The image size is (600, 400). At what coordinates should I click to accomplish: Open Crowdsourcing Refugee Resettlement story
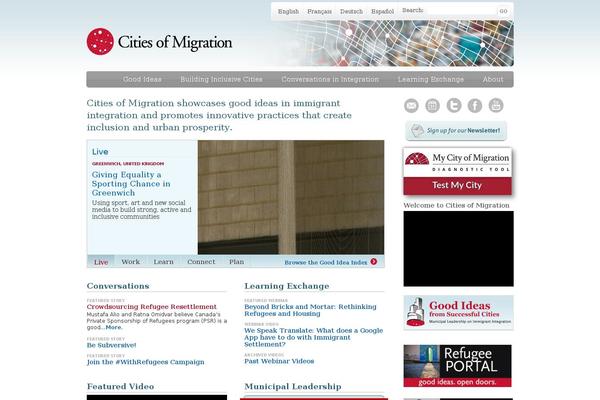tap(152, 307)
